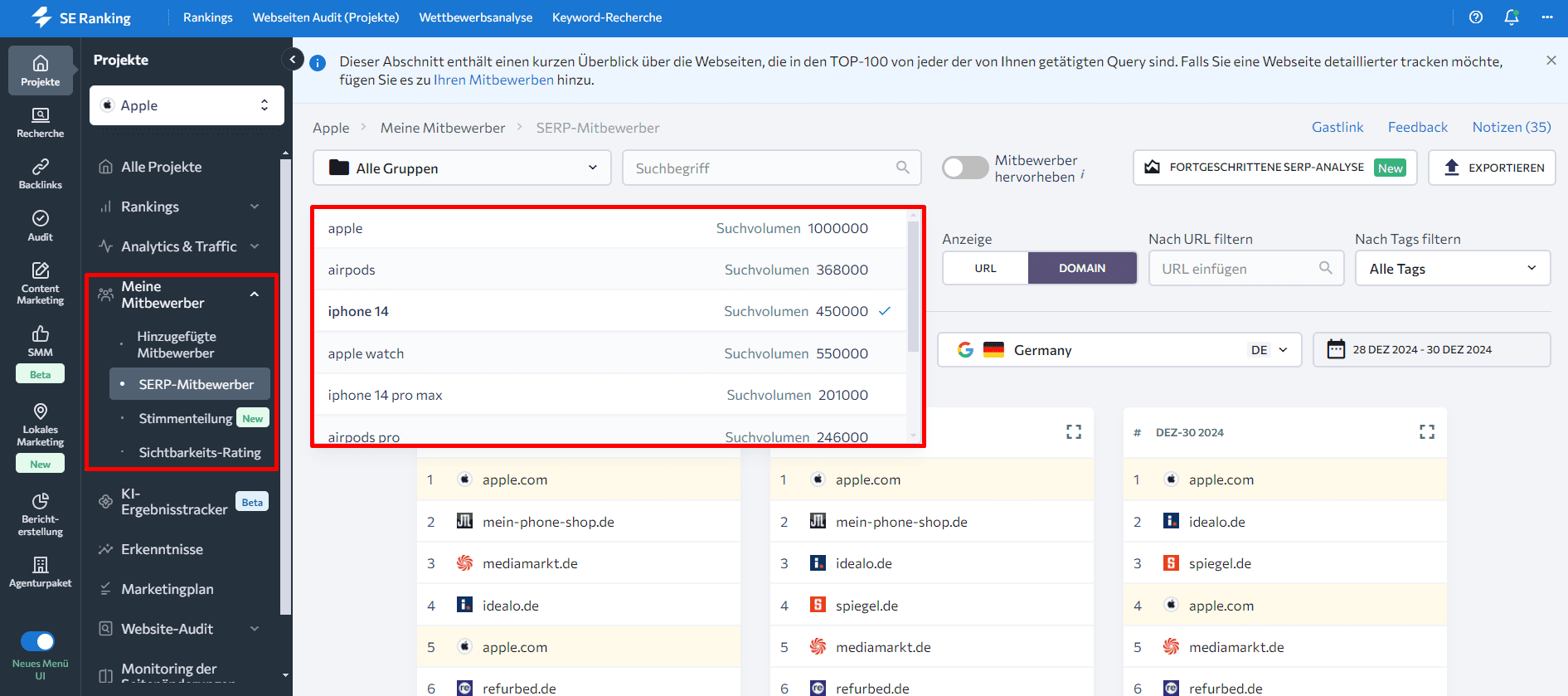Close the info banner
Screen dimensions: 1568x696
[1551, 61]
